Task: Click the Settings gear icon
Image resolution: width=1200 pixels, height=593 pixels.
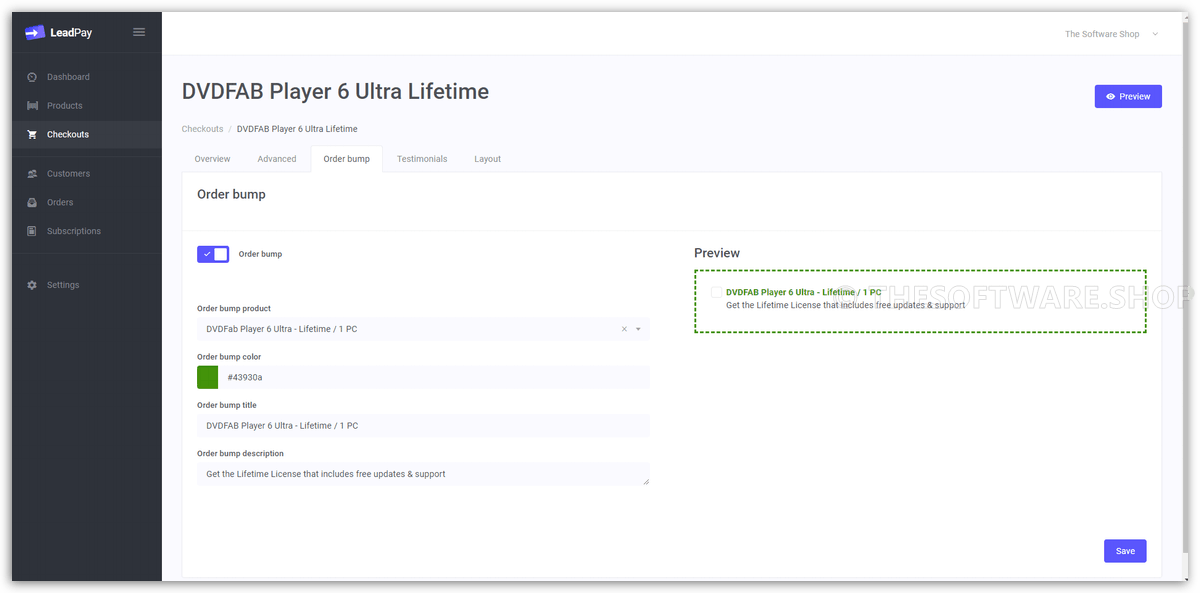Action: pyautogui.click(x=32, y=285)
